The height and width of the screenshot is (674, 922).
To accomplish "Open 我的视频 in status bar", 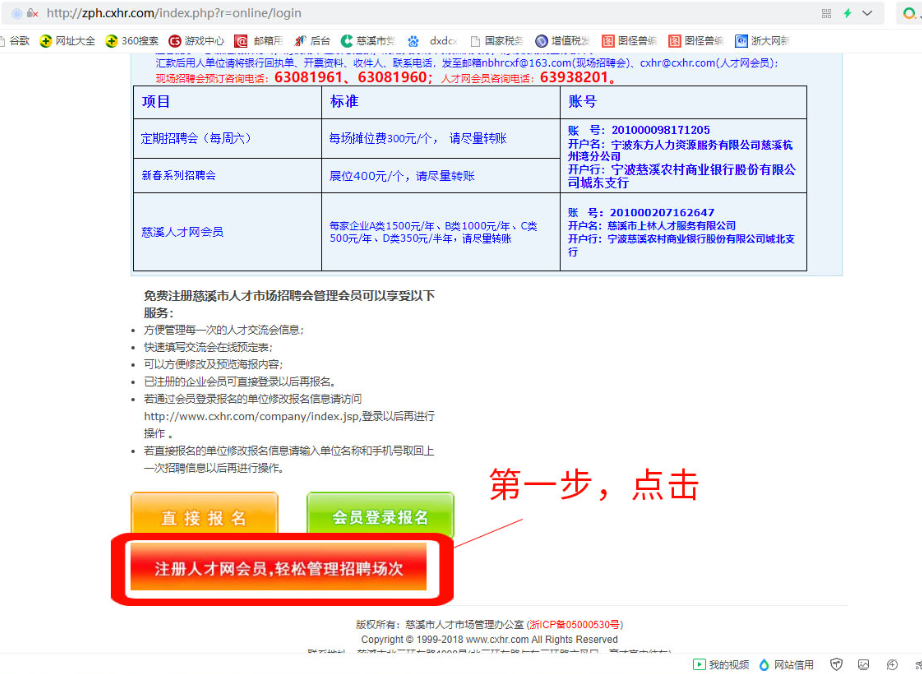I will [x=721, y=665].
